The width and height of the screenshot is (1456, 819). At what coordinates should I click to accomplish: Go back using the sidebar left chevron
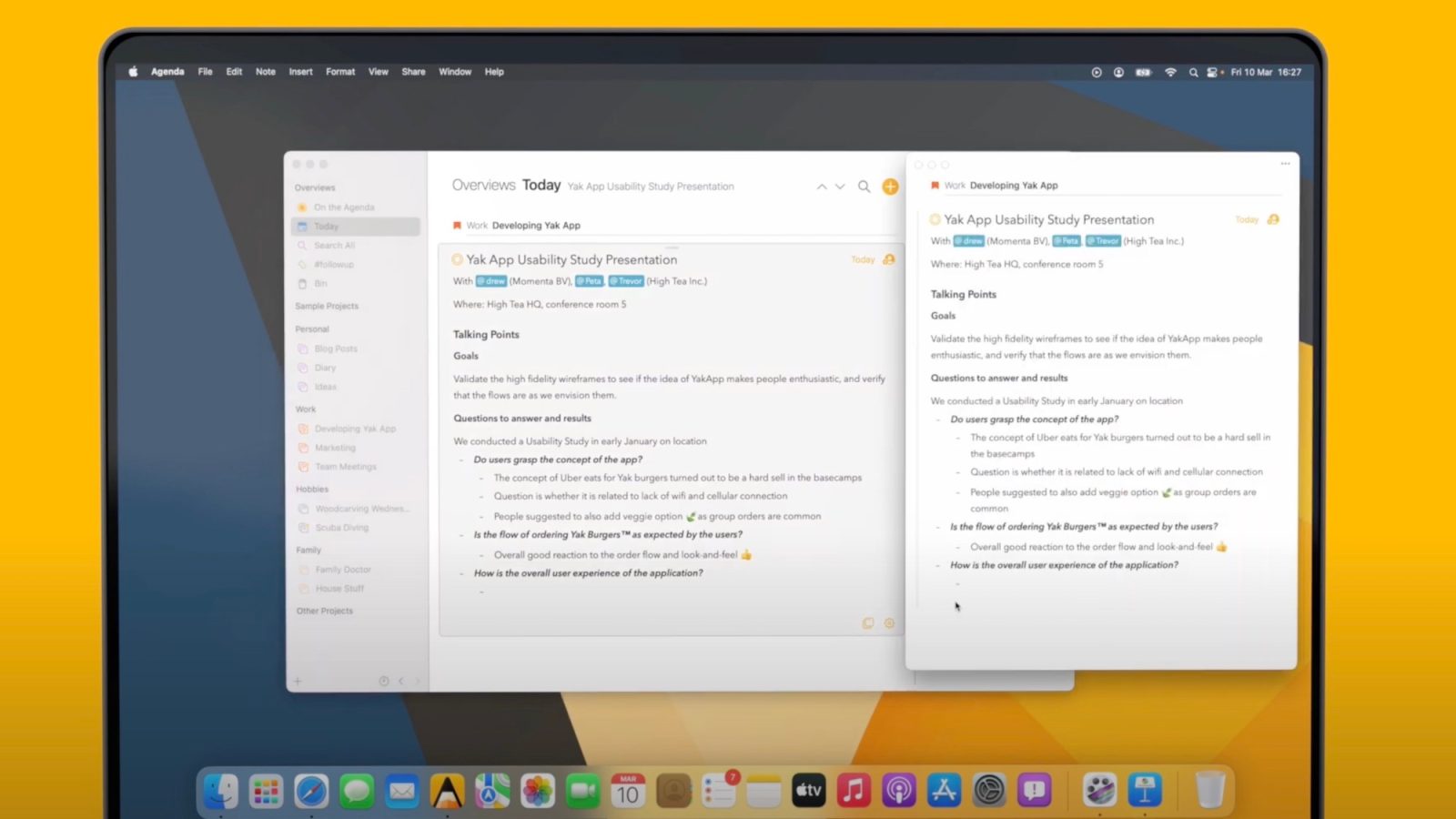(x=401, y=681)
